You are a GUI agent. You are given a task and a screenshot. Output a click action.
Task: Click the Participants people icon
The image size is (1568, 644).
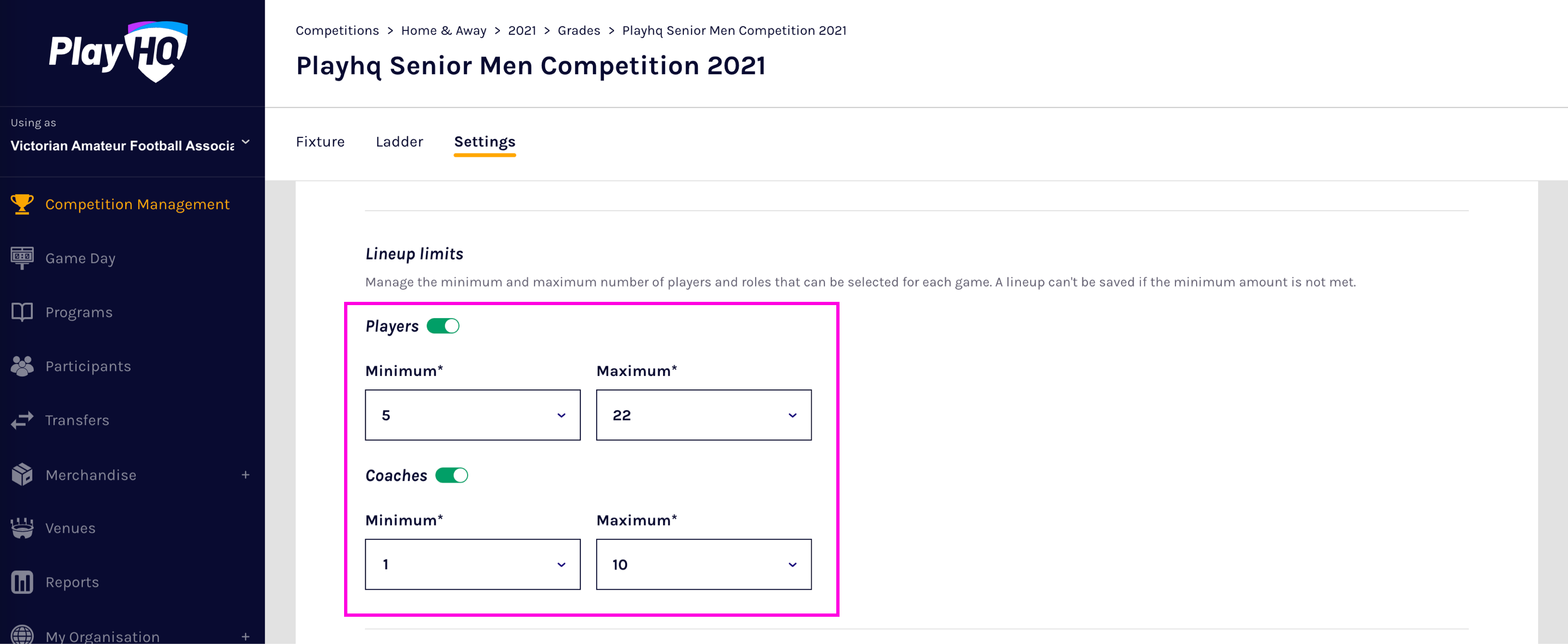click(22, 366)
